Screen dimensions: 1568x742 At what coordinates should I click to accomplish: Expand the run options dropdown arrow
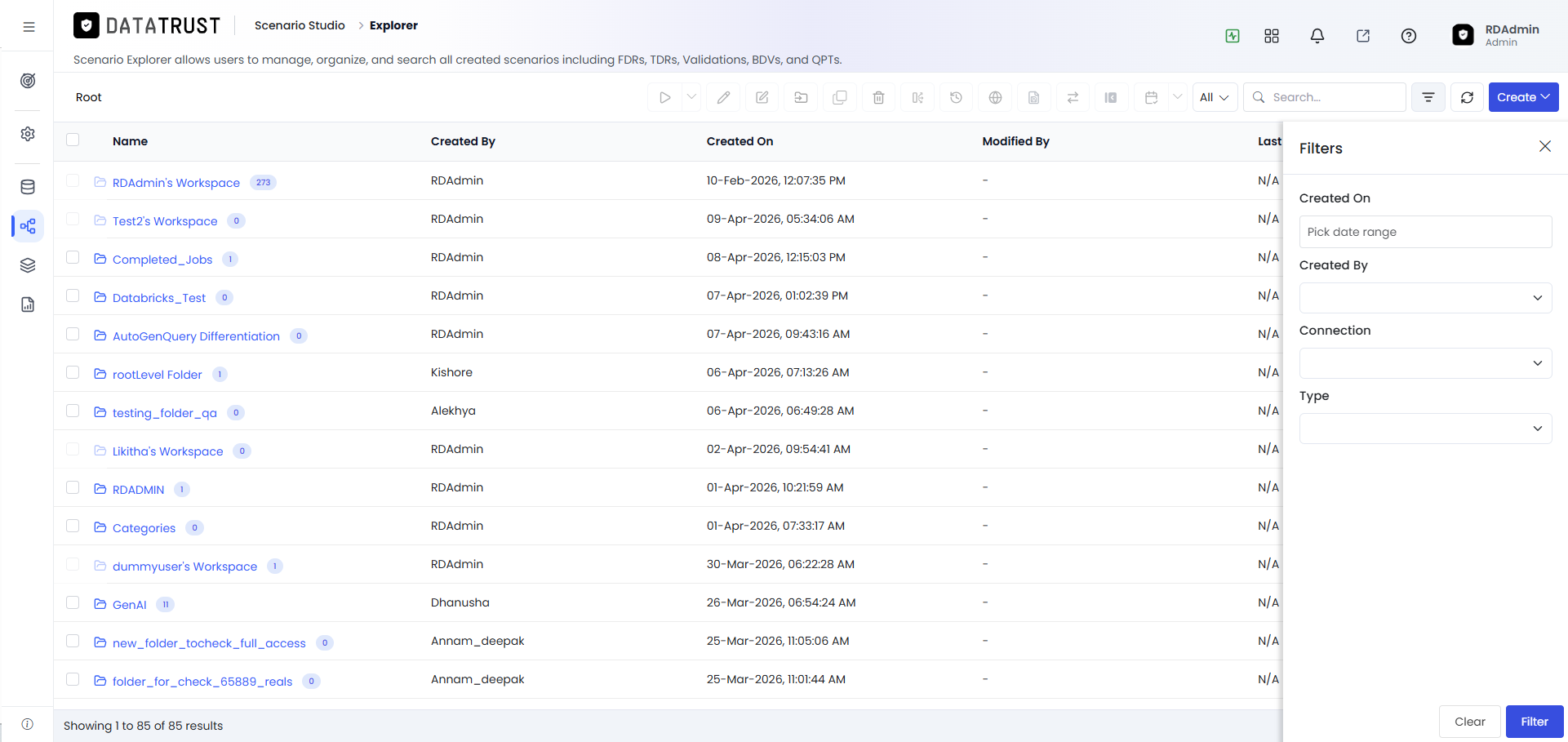pyautogui.click(x=691, y=97)
